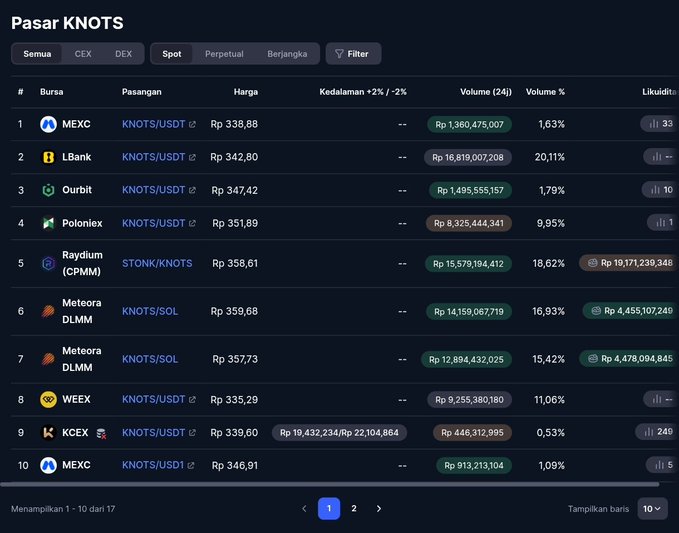Open the external link icon for MEXC KNOTS/USDT
This screenshot has width=679, height=533.
click(x=192, y=125)
